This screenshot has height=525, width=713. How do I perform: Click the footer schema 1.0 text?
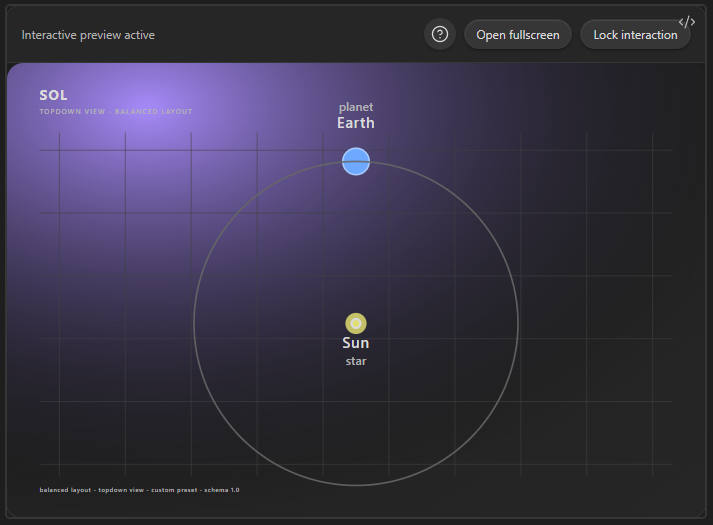(221, 490)
